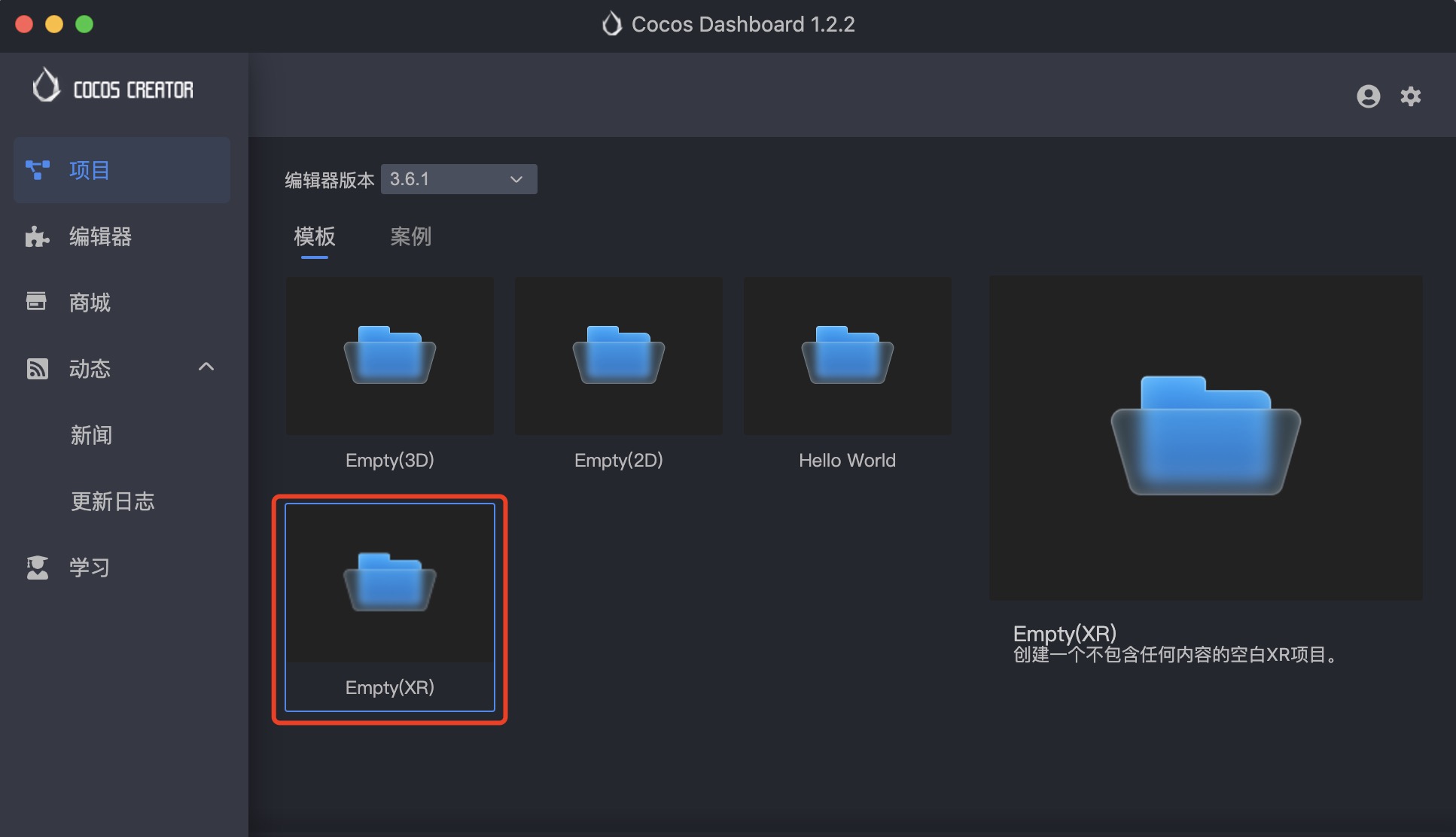
Task: Click the green fullscreen window button
Action: (84, 24)
